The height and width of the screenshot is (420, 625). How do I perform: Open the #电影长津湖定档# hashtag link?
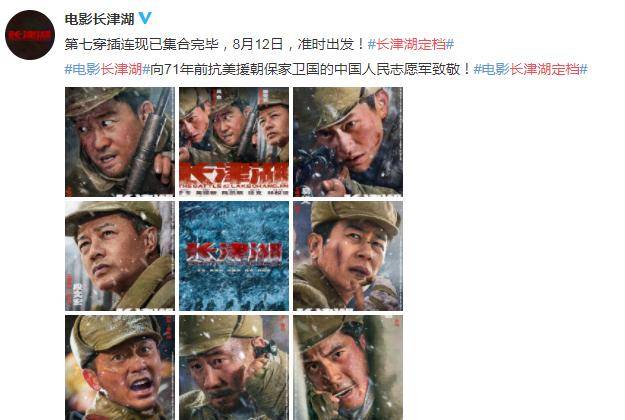(x=530, y=69)
